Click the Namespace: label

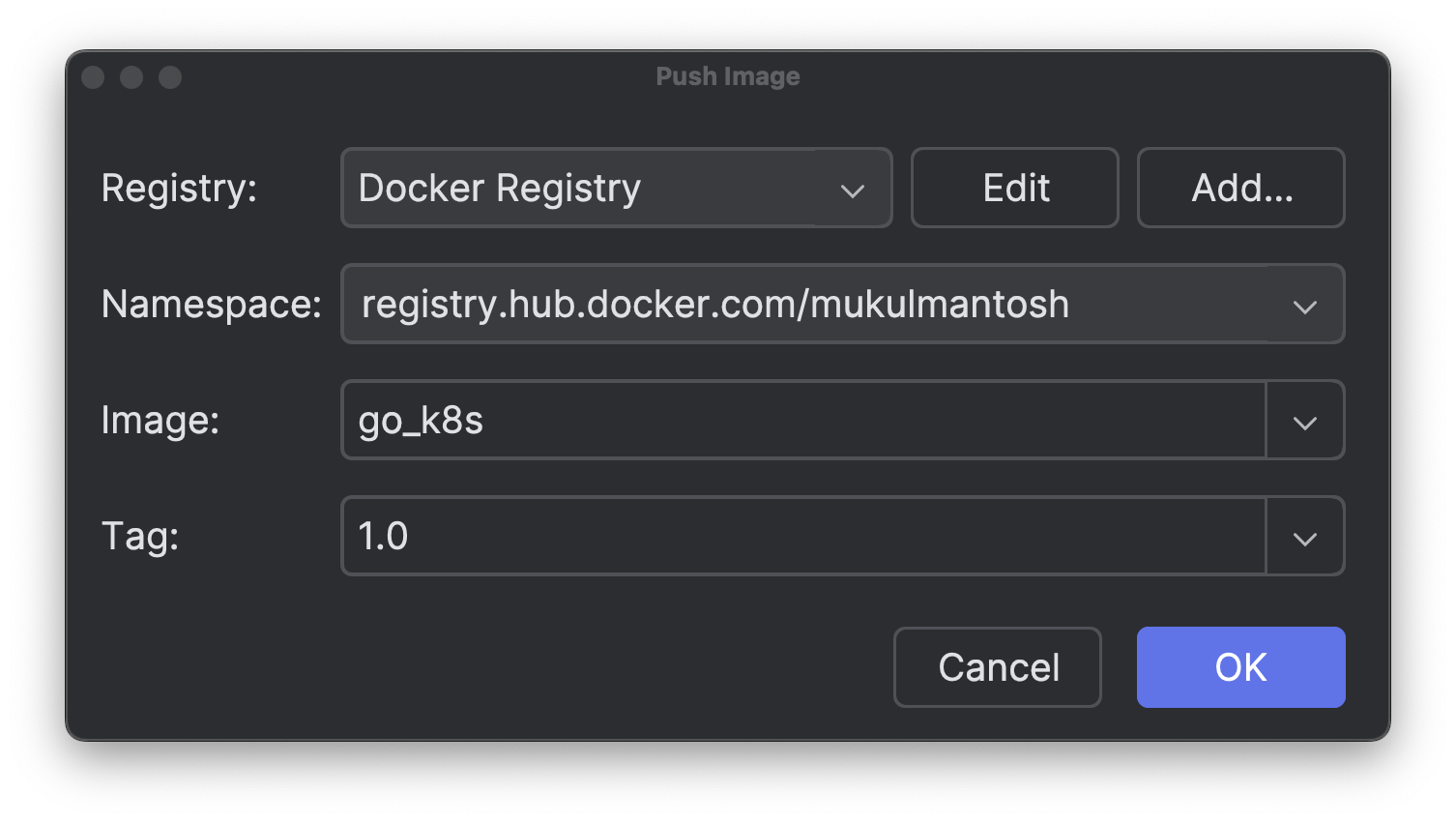(x=212, y=305)
